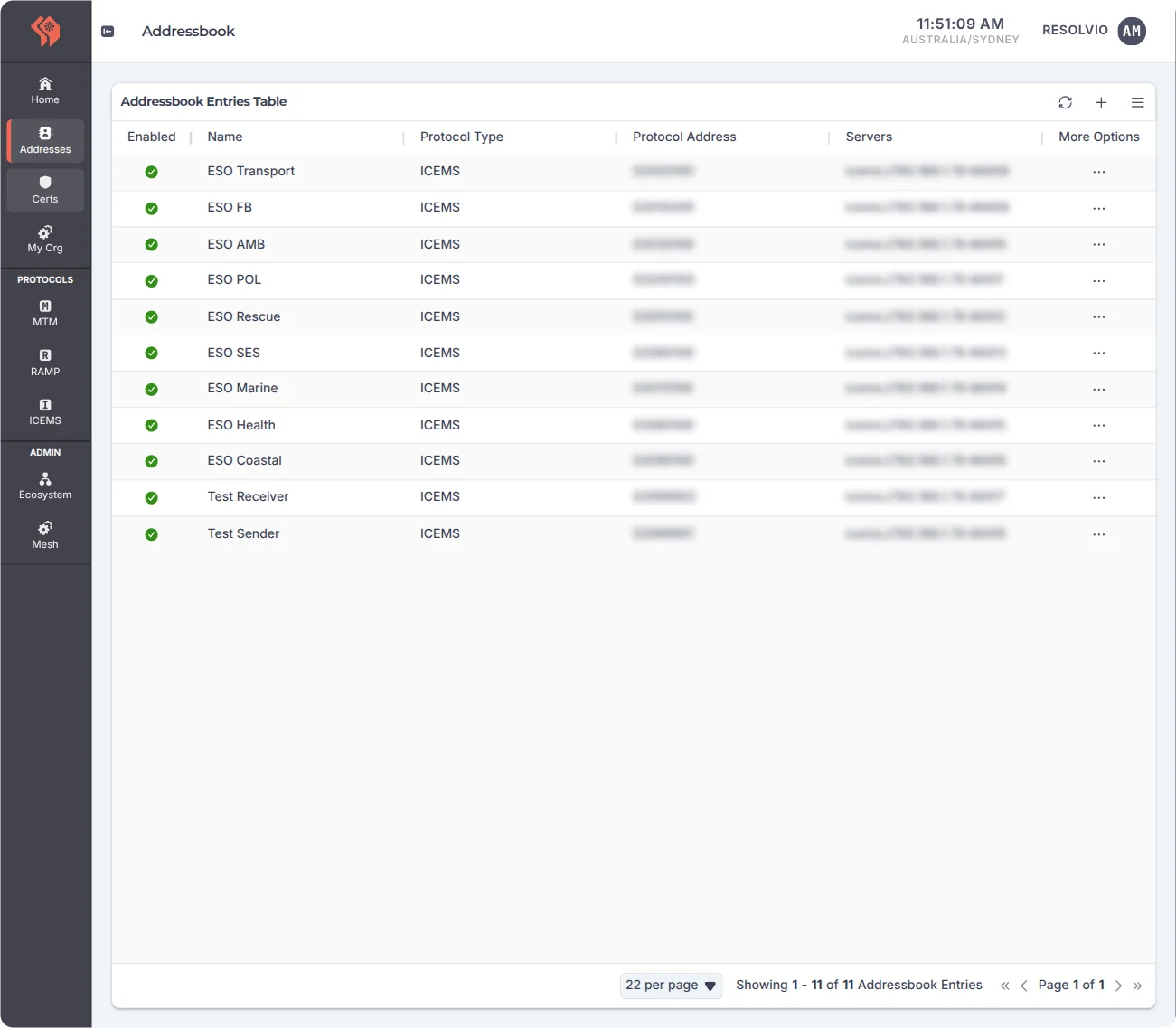Image resolution: width=1176 pixels, height=1028 pixels.
Task: Toggle enabled status for ESO Marine
Action: pyautogui.click(x=152, y=389)
